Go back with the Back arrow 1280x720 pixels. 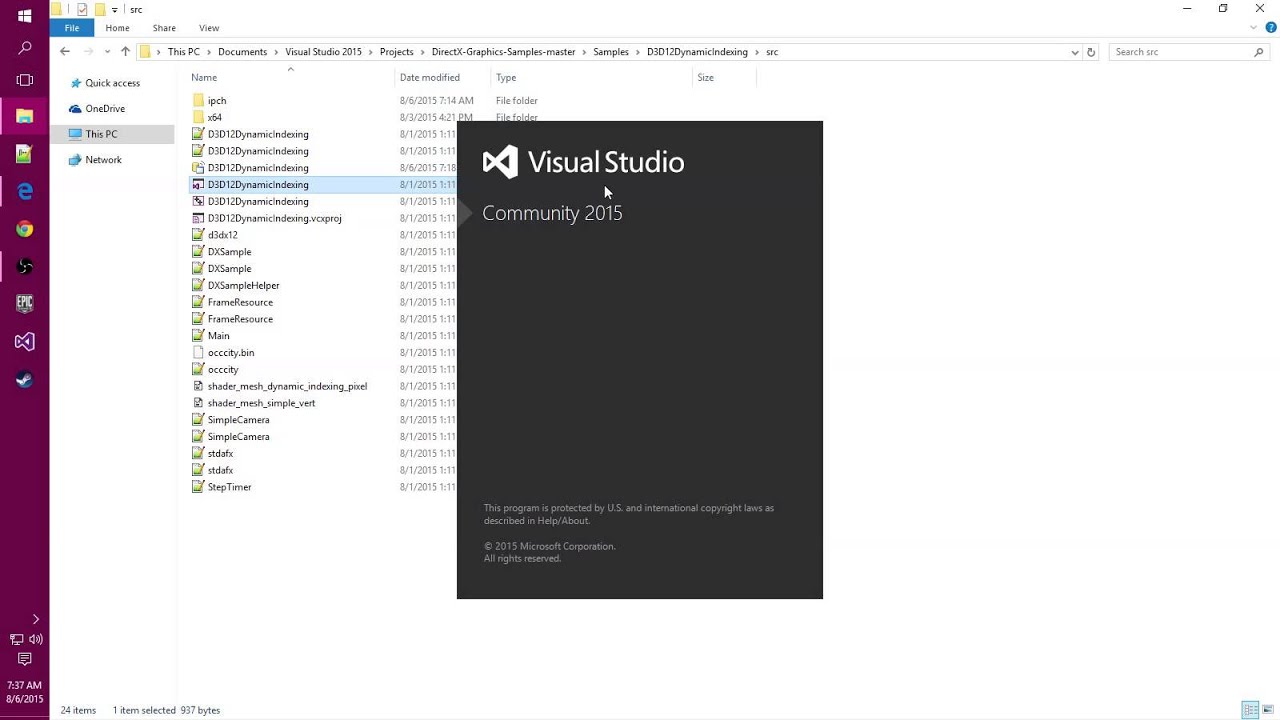[x=65, y=52]
